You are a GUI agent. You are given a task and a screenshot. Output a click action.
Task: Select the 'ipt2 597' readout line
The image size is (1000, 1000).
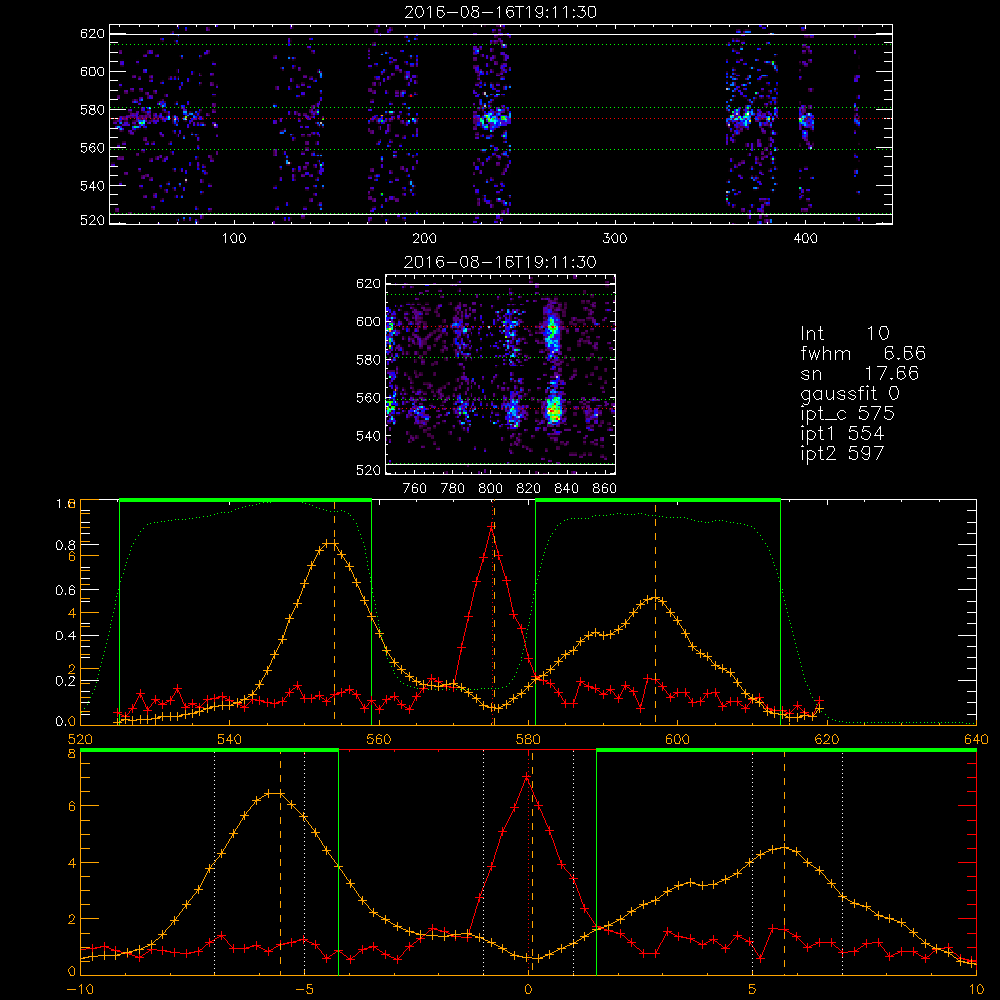click(x=842, y=453)
